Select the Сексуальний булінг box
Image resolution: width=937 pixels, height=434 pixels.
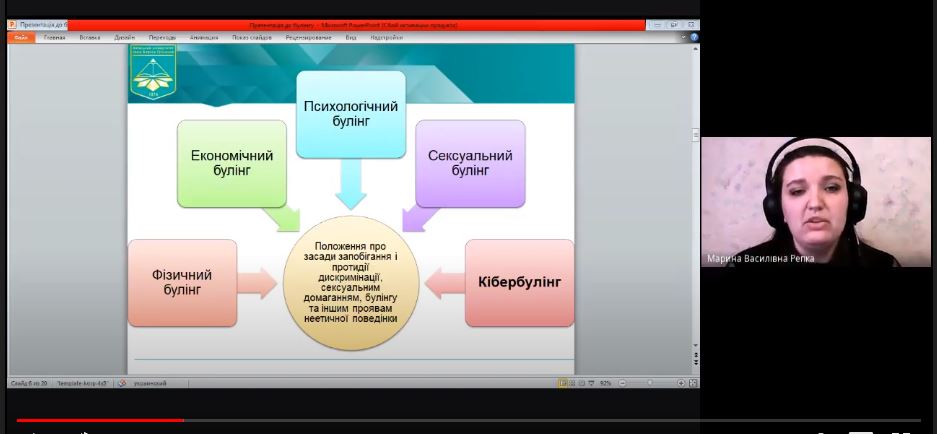[470, 163]
